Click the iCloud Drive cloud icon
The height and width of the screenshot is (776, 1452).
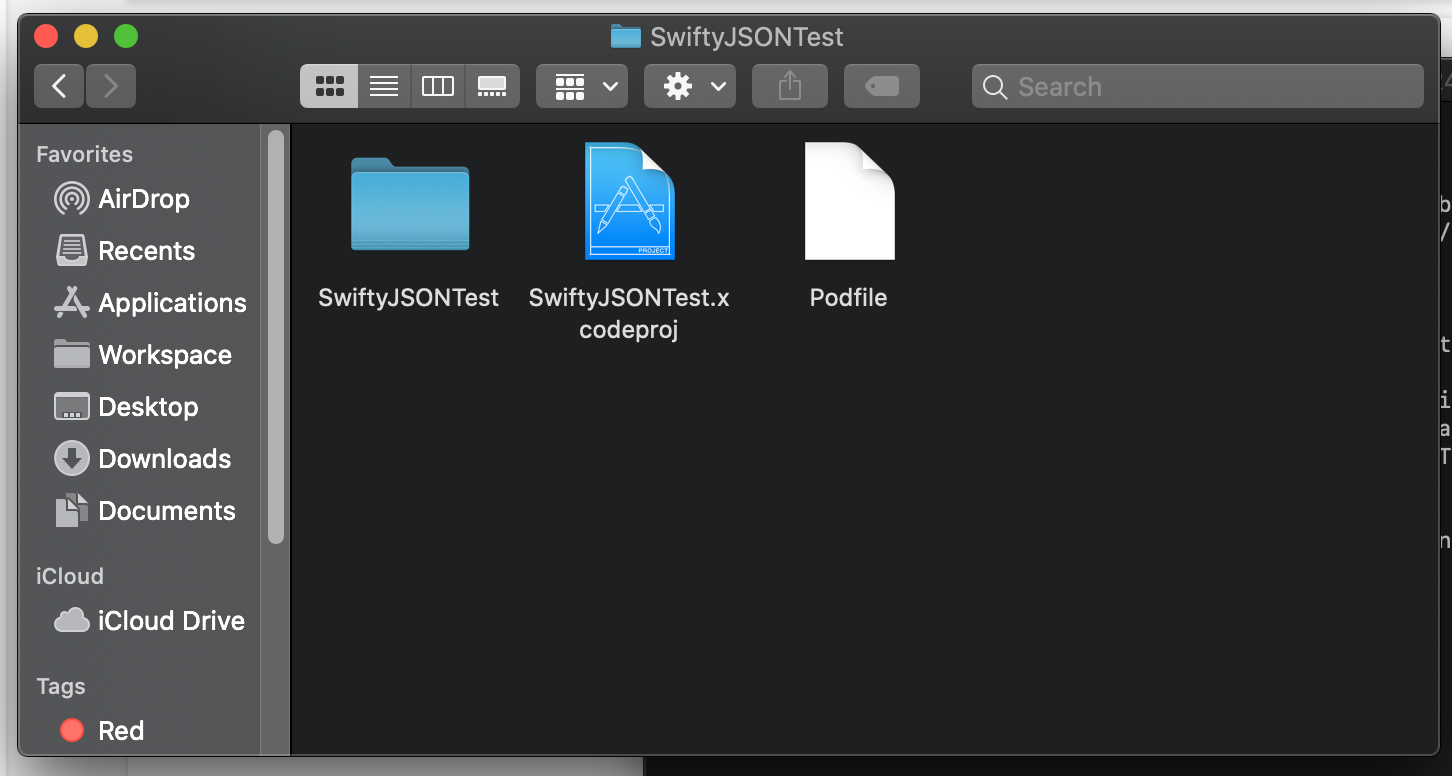71,621
